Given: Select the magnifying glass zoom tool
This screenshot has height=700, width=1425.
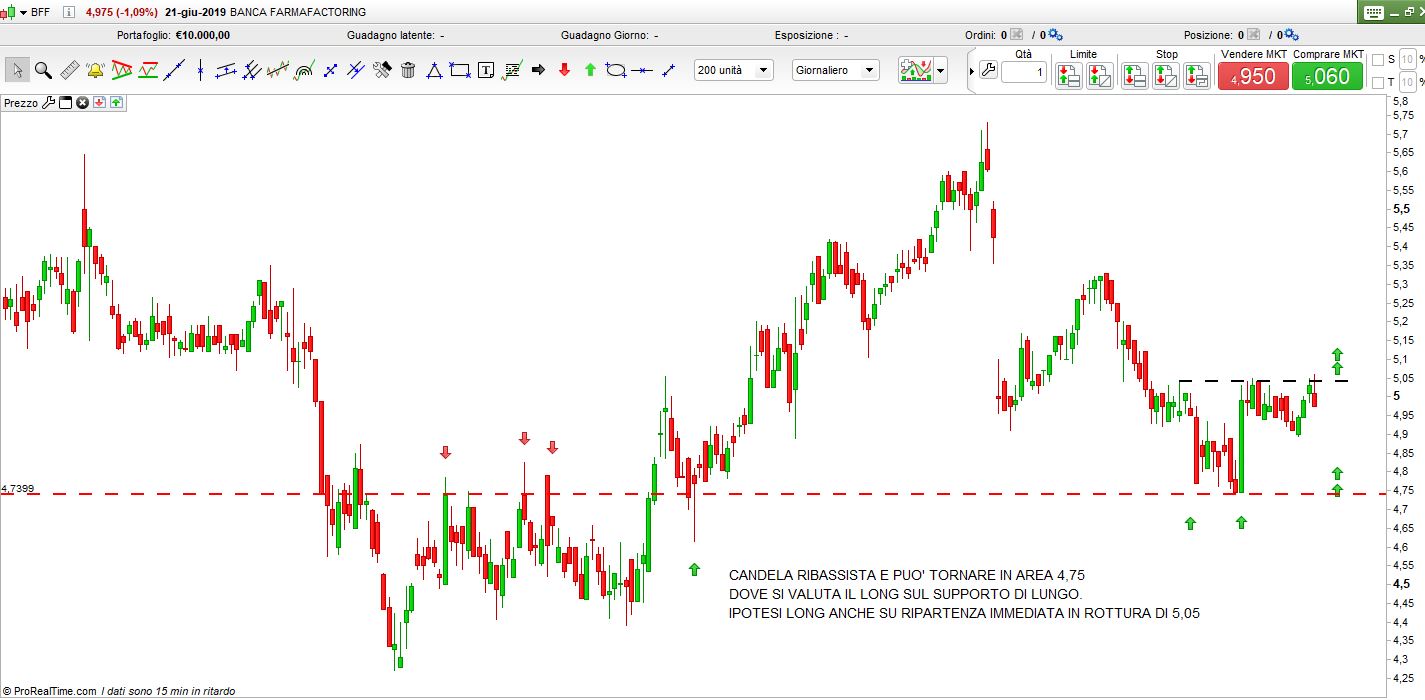Looking at the screenshot, I should [x=43, y=70].
